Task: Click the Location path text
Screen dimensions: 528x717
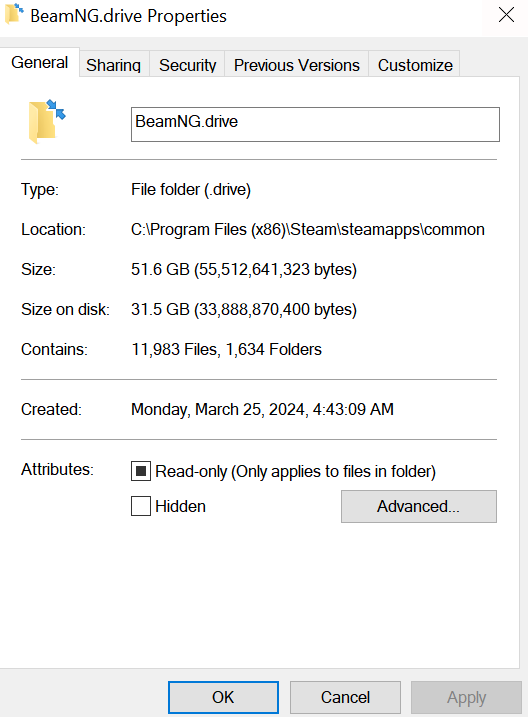Action: coord(308,229)
